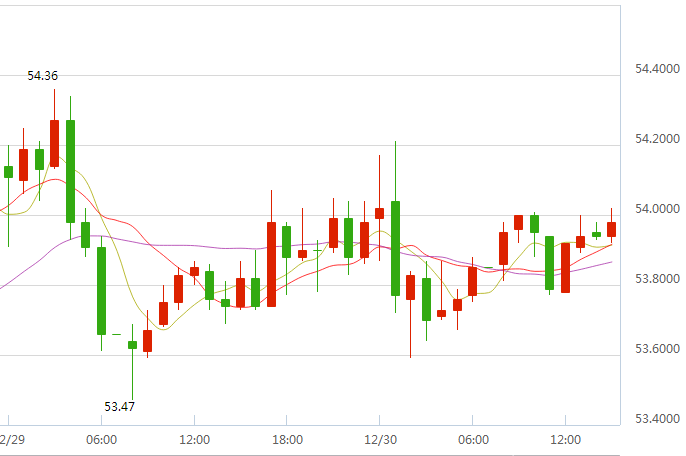Select the large red candle before 18:00

(271, 264)
